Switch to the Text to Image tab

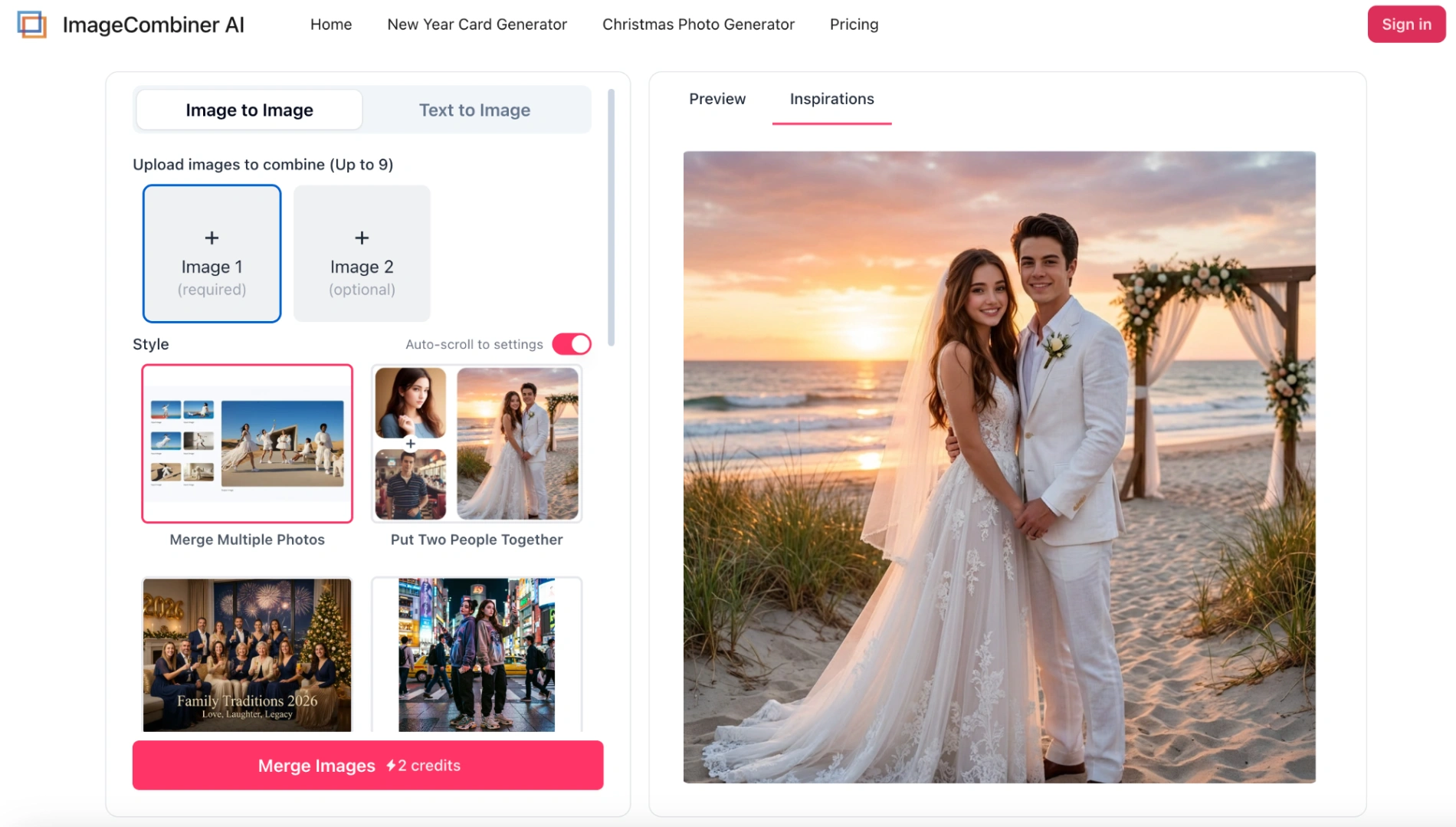tap(474, 110)
